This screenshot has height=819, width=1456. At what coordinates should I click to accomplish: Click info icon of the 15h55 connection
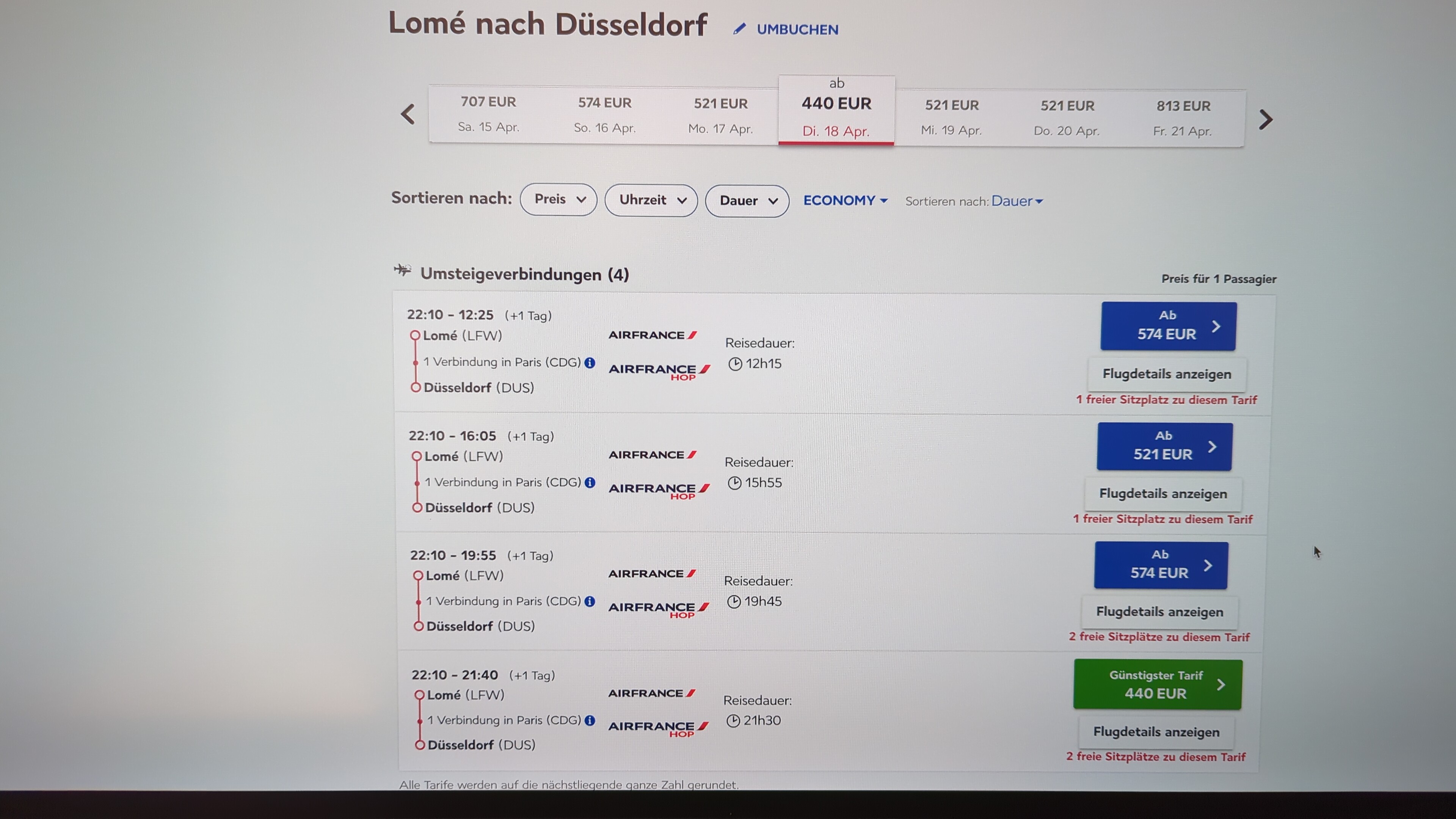[x=590, y=483]
